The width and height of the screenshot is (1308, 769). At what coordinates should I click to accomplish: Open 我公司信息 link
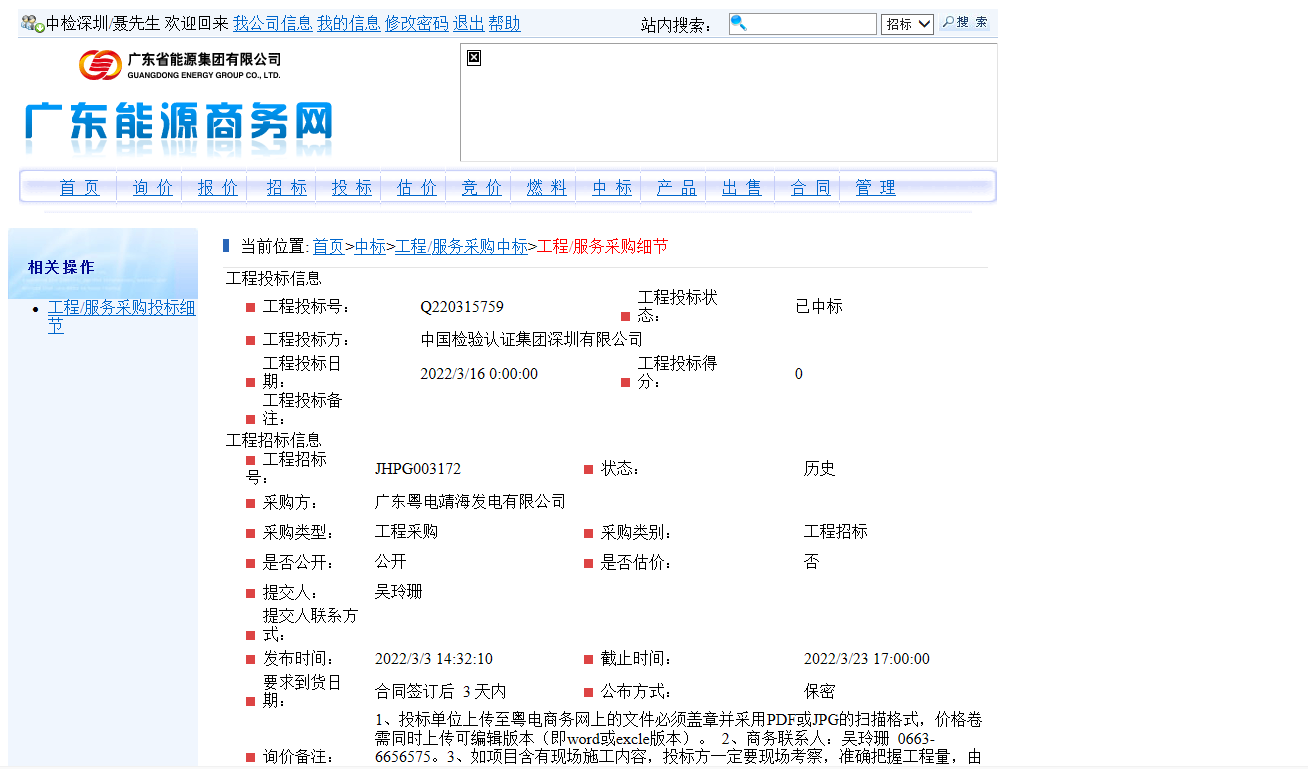point(273,24)
